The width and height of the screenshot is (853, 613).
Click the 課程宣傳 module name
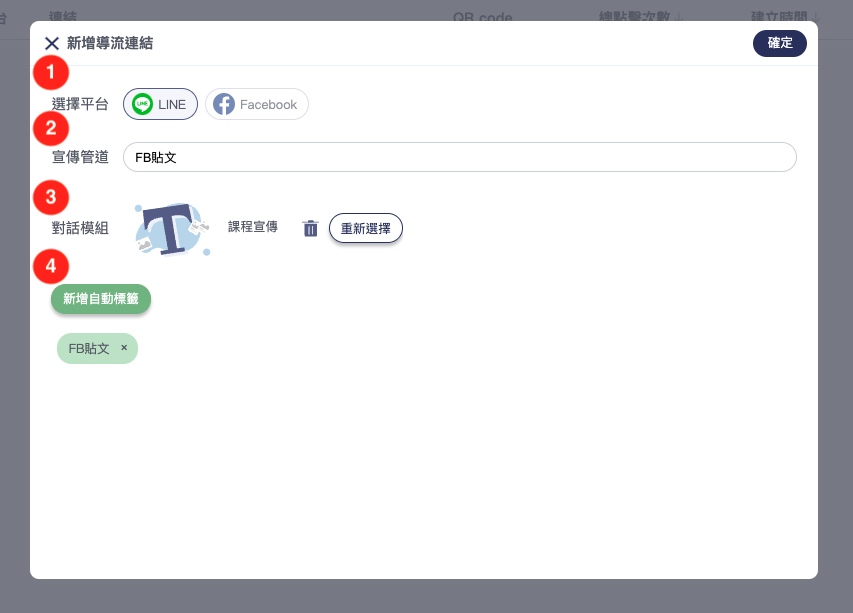(x=252, y=227)
